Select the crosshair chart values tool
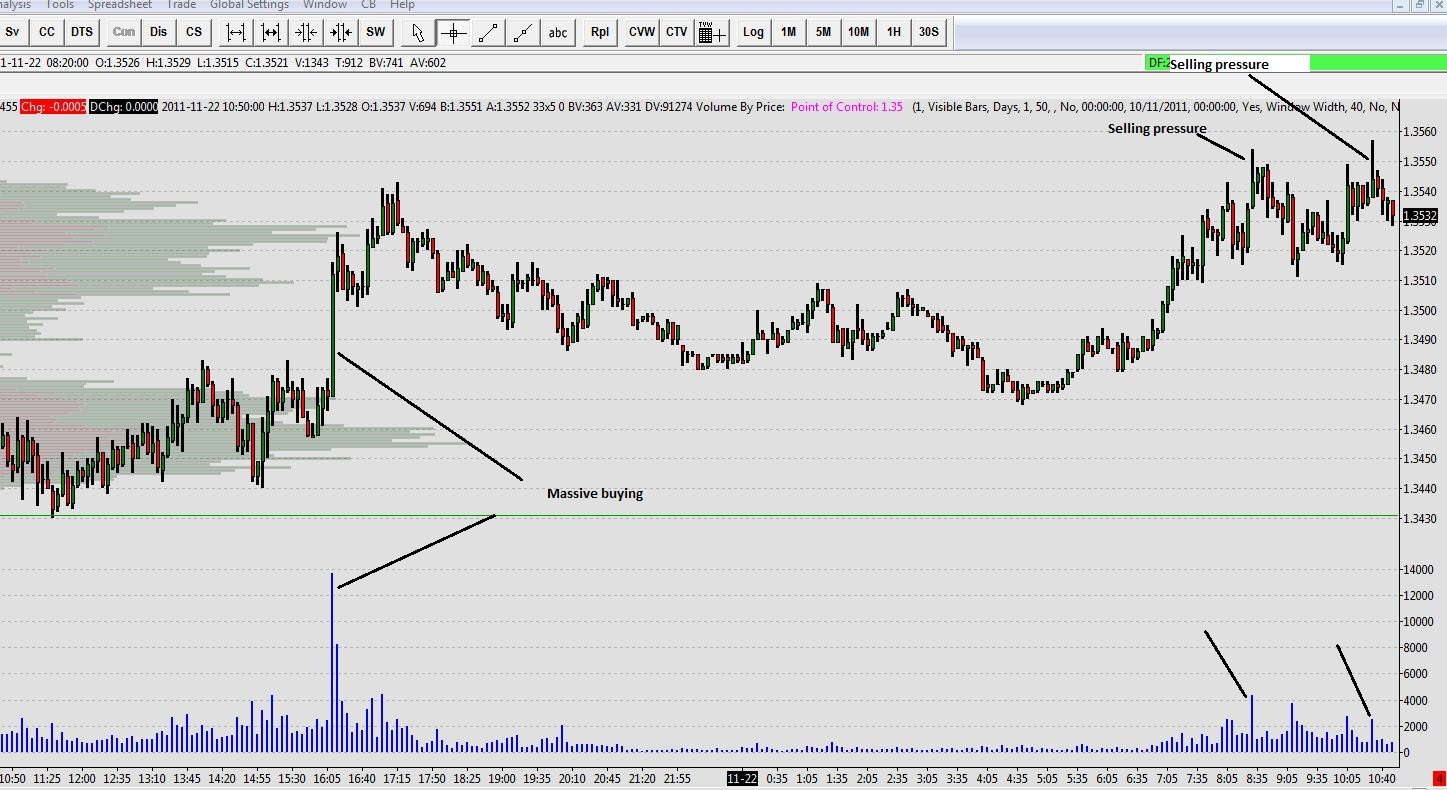Viewport: 1447px width, 790px height. coord(453,32)
